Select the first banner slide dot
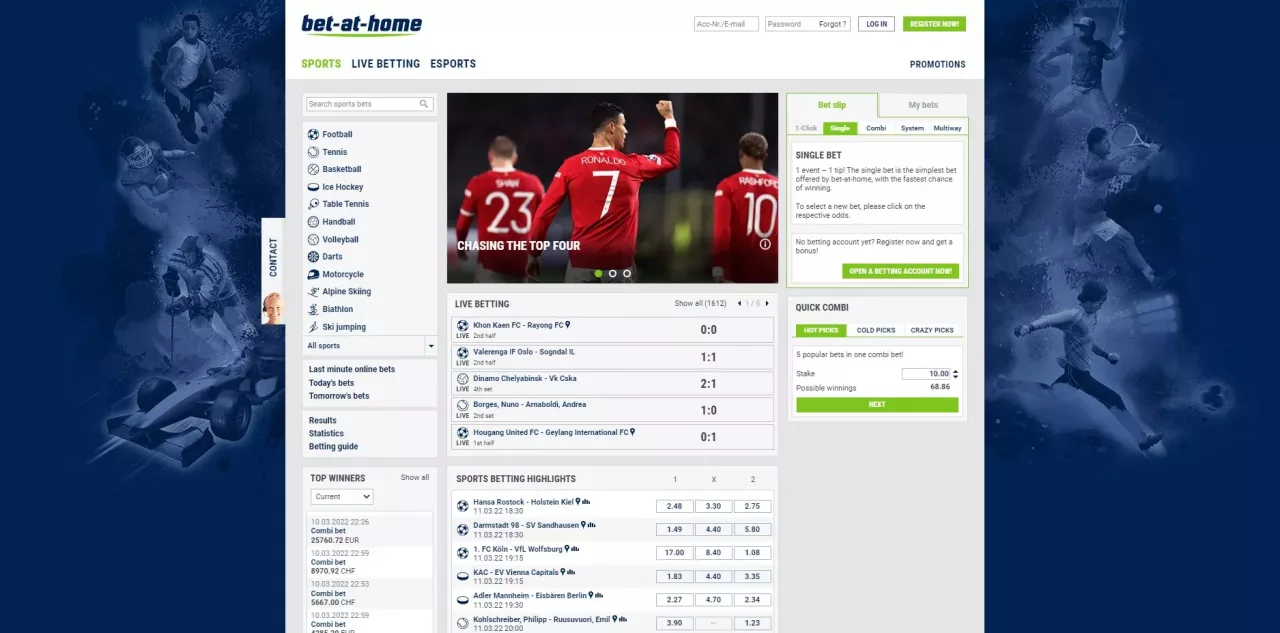This screenshot has height=633, width=1280. click(598, 273)
